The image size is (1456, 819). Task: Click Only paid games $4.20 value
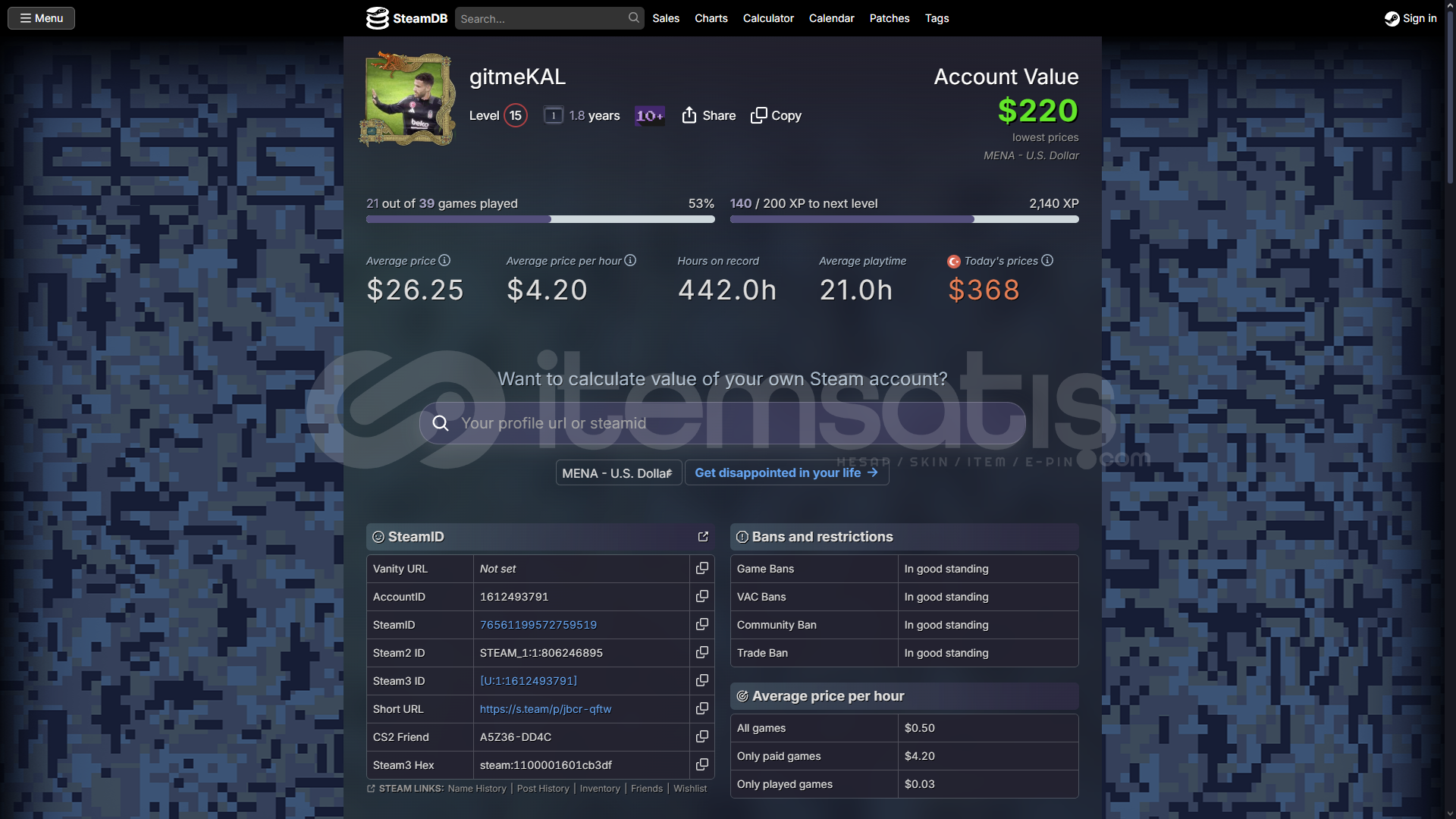[x=919, y=756]
